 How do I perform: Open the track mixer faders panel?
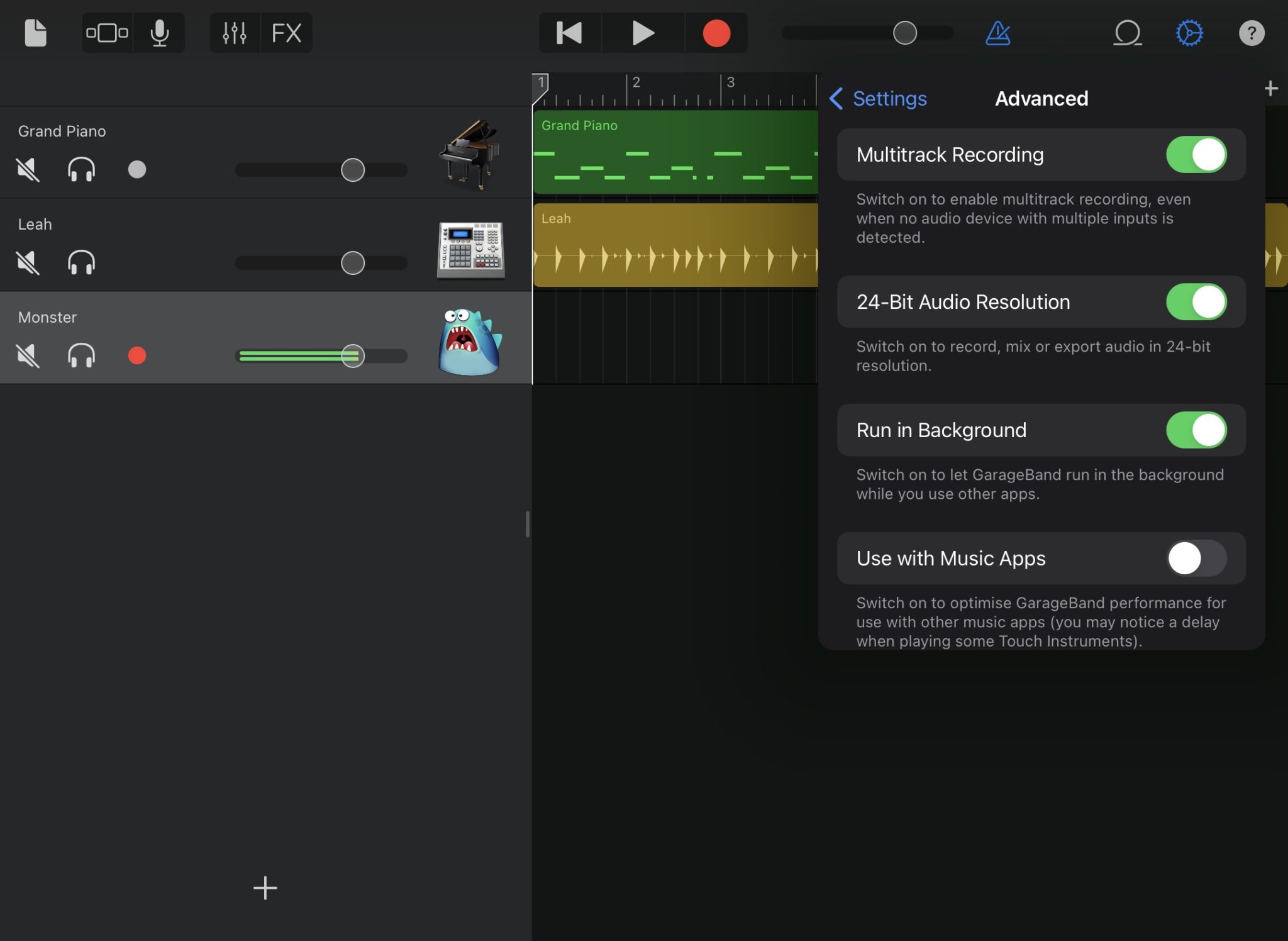click(x=235, y=33)
